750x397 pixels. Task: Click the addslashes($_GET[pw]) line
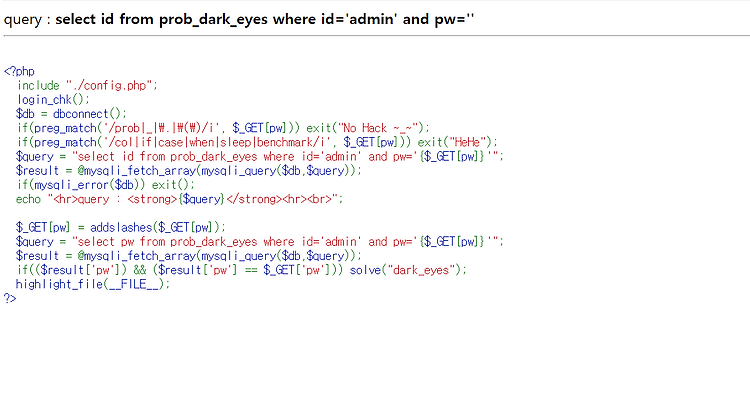click(121, 227)
